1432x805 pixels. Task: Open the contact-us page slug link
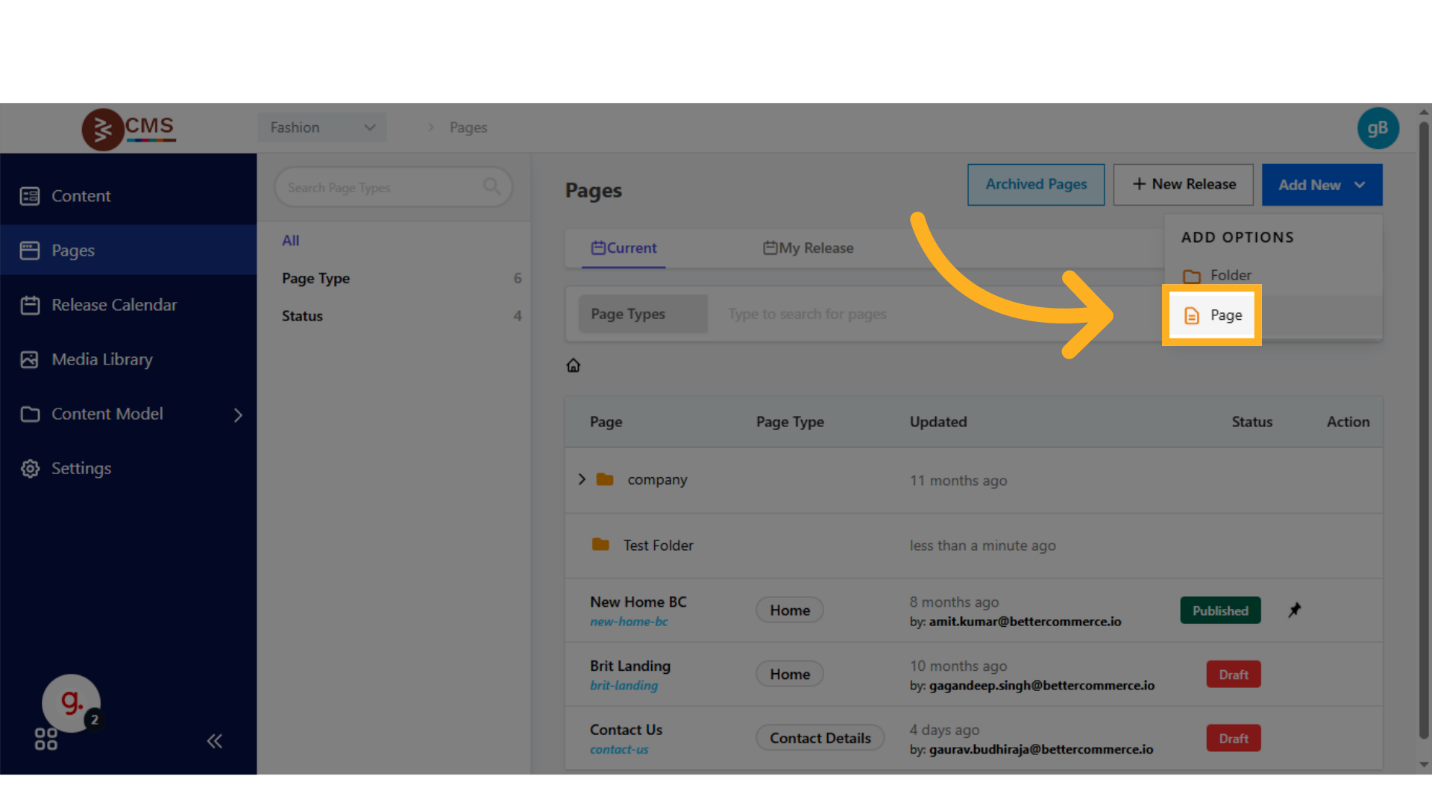tap(619, 750)
